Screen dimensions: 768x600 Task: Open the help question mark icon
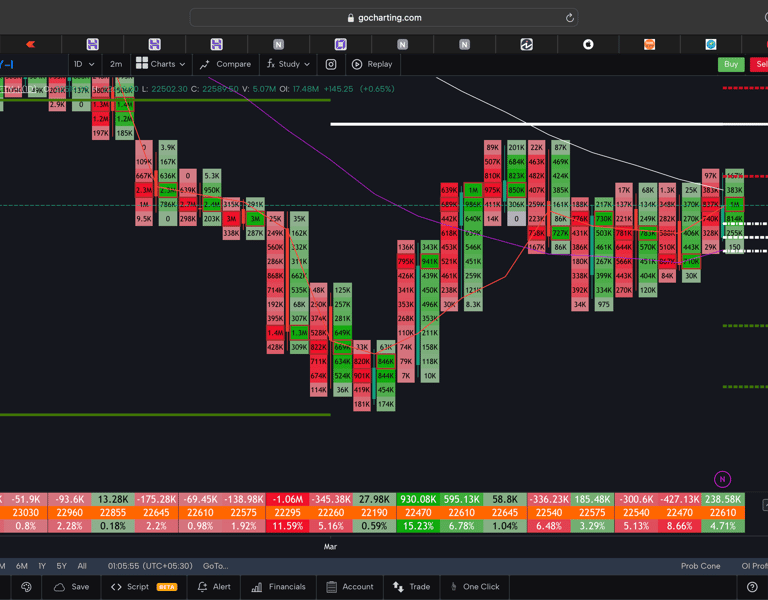point(752,587)
